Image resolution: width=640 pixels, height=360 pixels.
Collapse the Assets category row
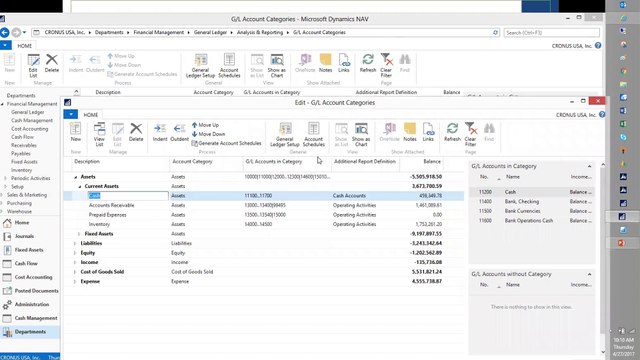(x=76, y=177)
